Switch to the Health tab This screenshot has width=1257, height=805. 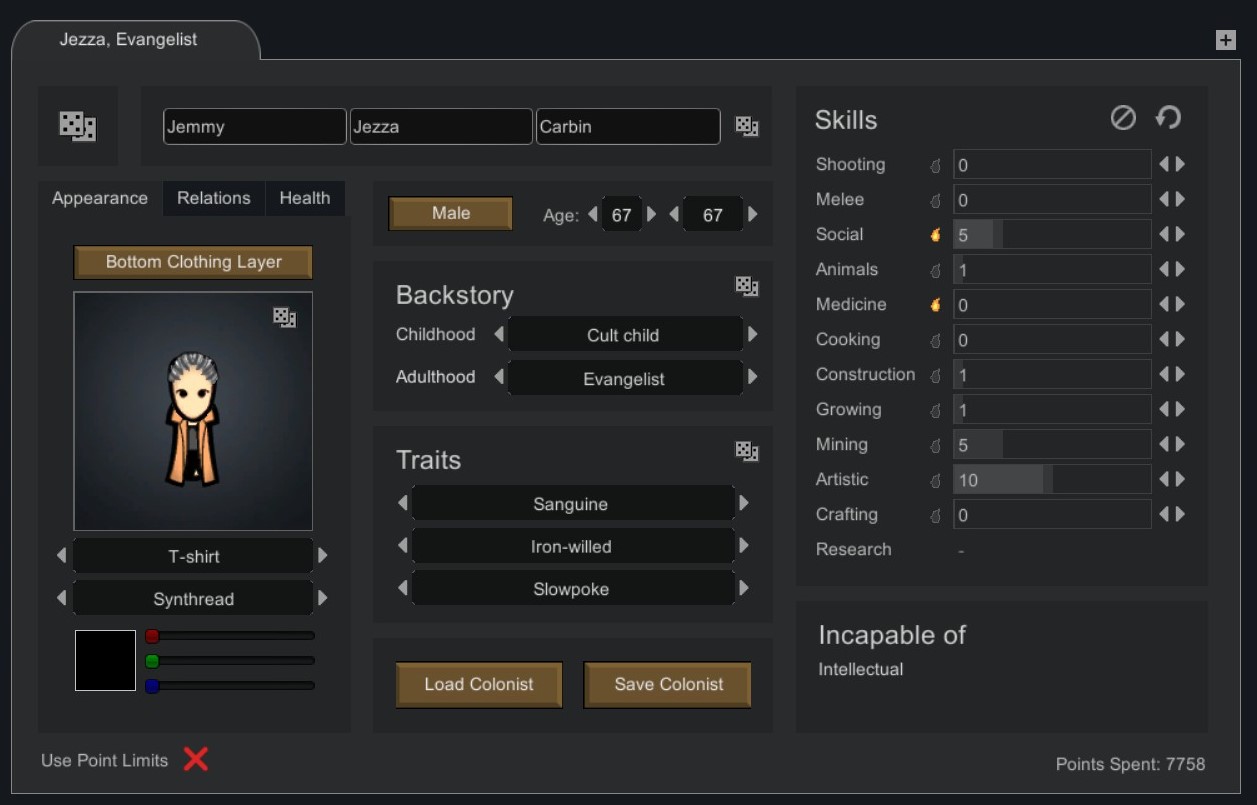[x=305, y=198]
